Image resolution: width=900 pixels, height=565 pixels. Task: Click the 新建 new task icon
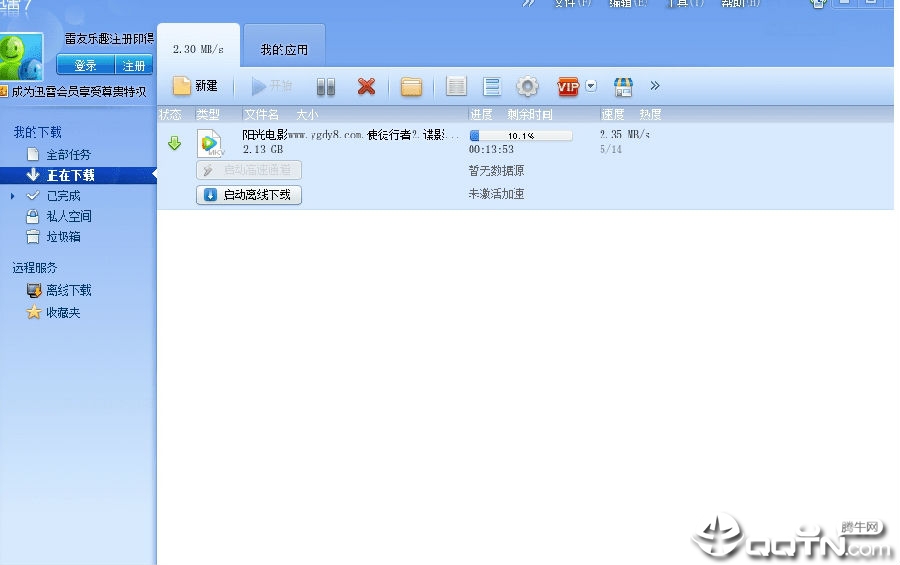point(182,86)
